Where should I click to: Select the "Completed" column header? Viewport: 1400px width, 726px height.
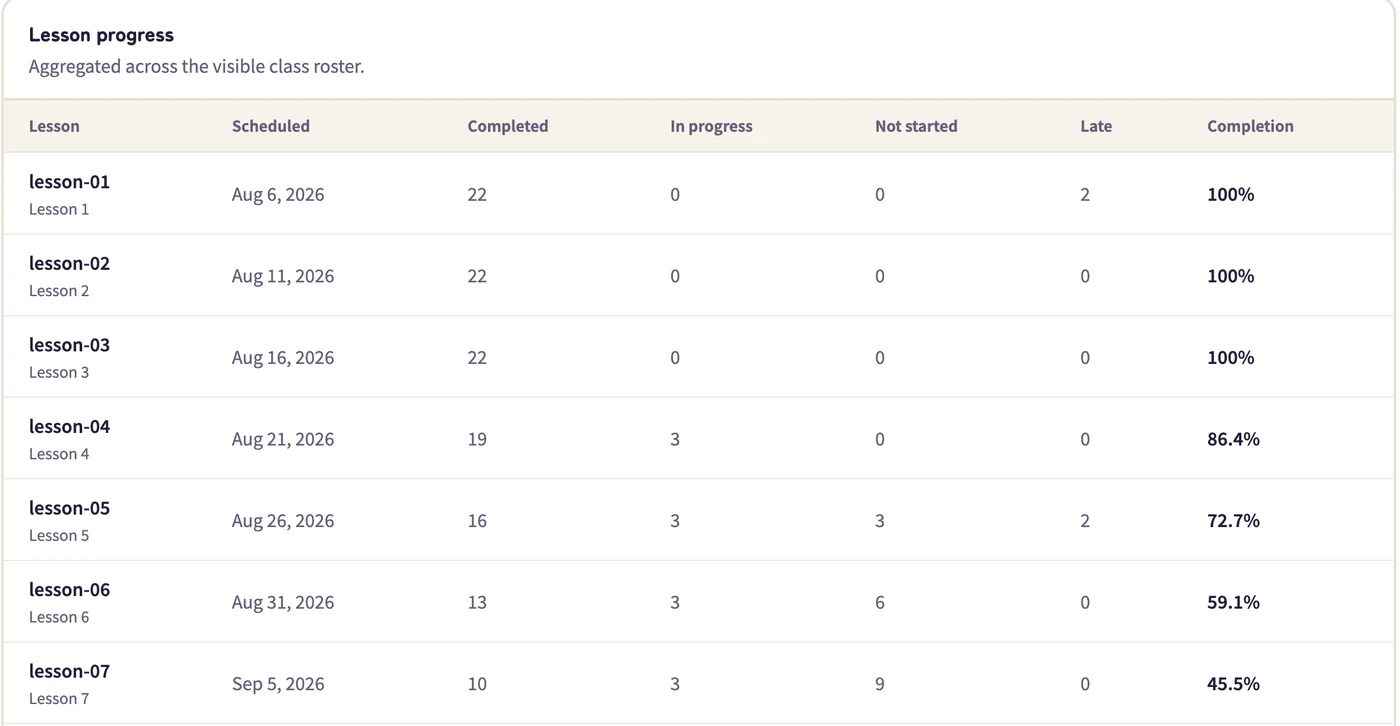point(508,126)
